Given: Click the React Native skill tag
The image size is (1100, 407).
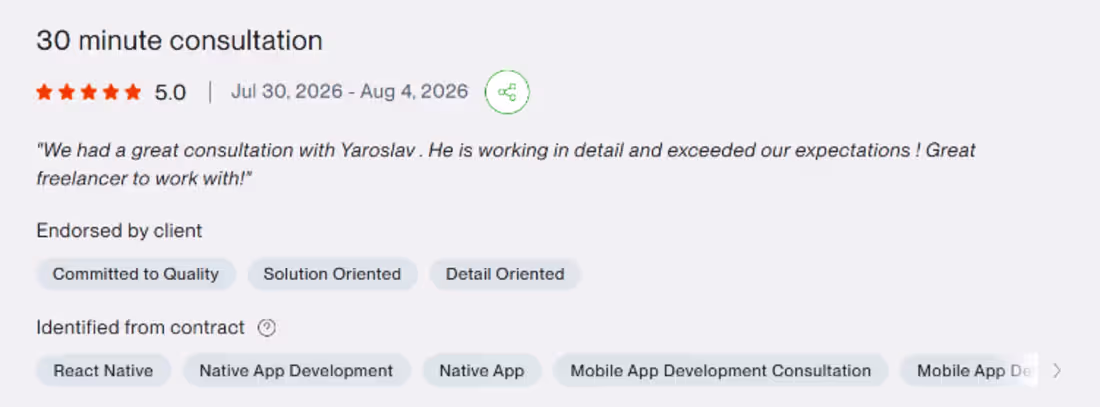Looking at the screenshot, I should 104,371.
